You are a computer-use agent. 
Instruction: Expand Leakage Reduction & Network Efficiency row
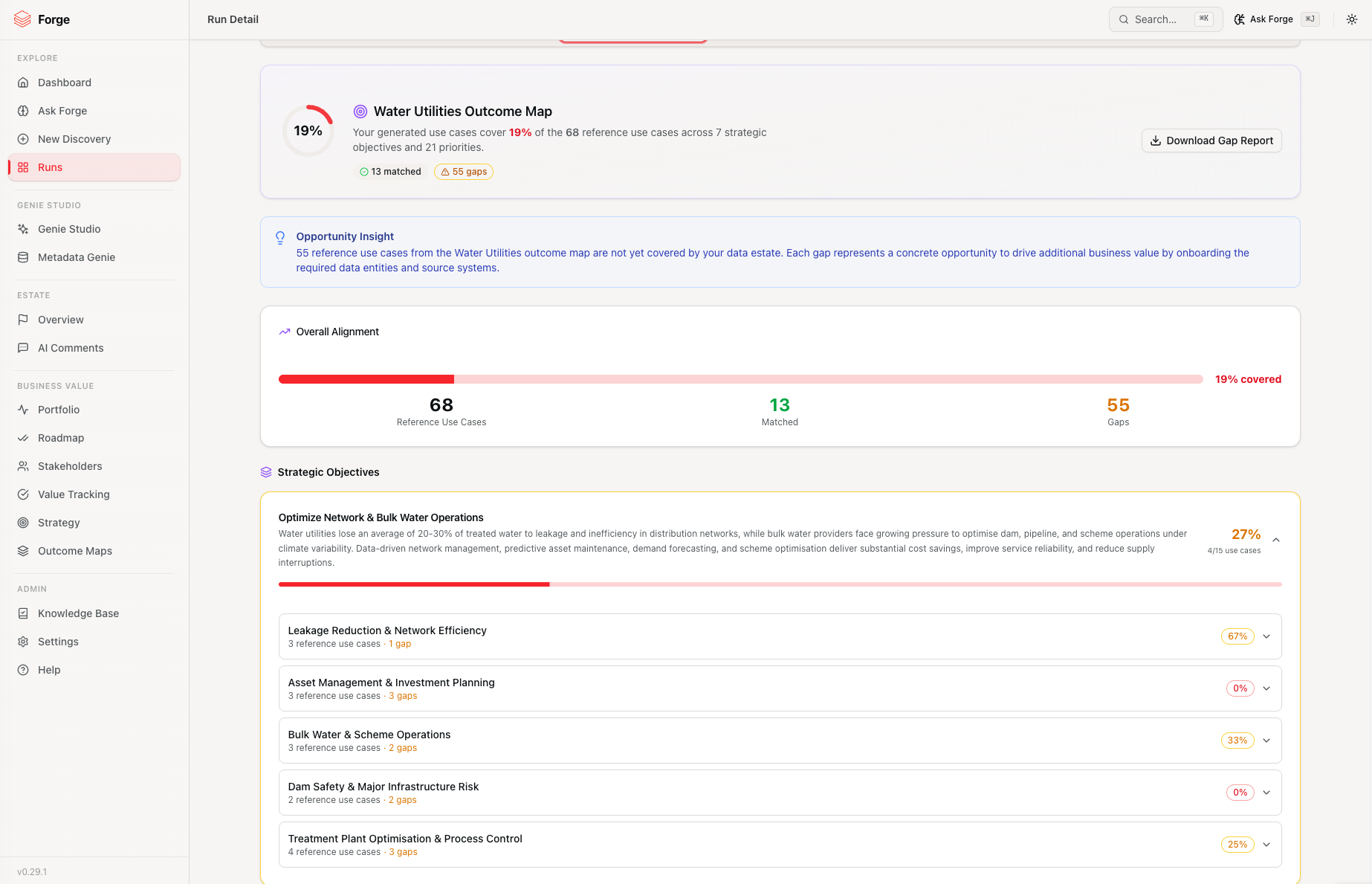pyautogui.click(x=780, y=636)
